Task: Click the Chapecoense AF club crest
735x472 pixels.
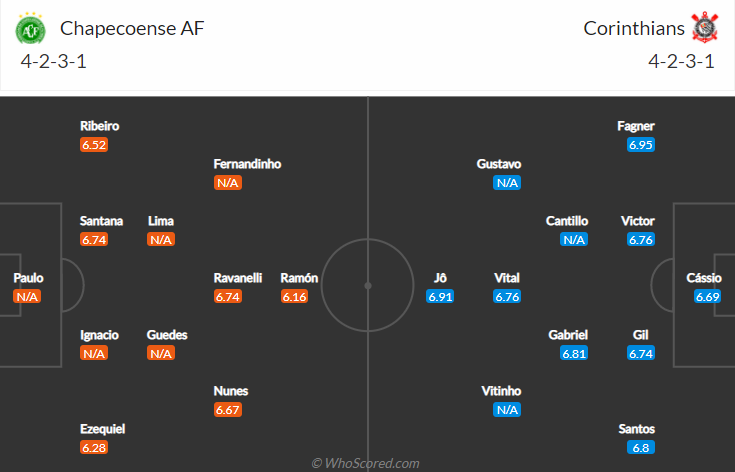Action: pyautogui.click(x=30, y=29)
